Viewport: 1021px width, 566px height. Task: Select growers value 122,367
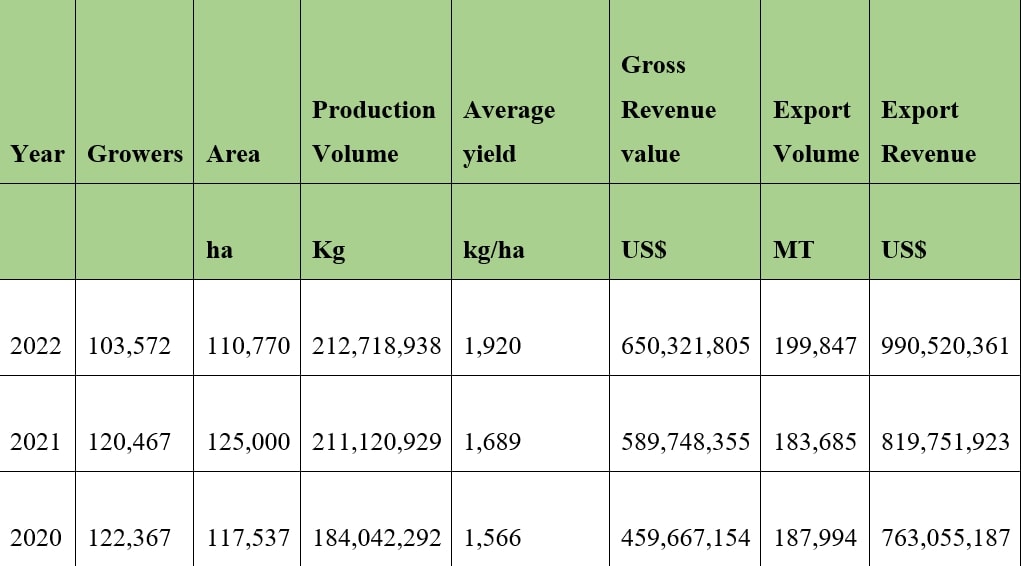(x=129, y=538)
